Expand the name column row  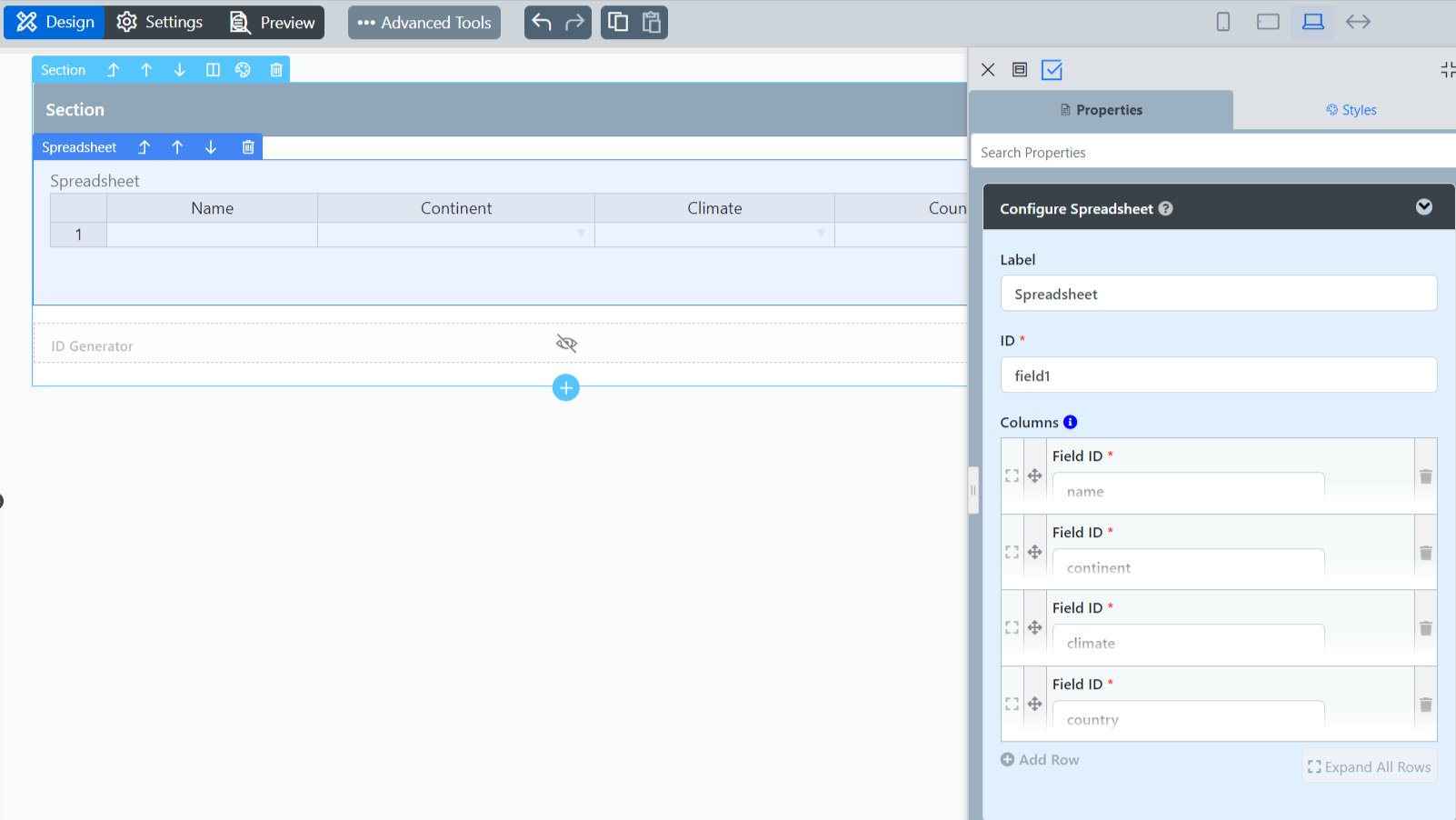(x=1012, y=476)
